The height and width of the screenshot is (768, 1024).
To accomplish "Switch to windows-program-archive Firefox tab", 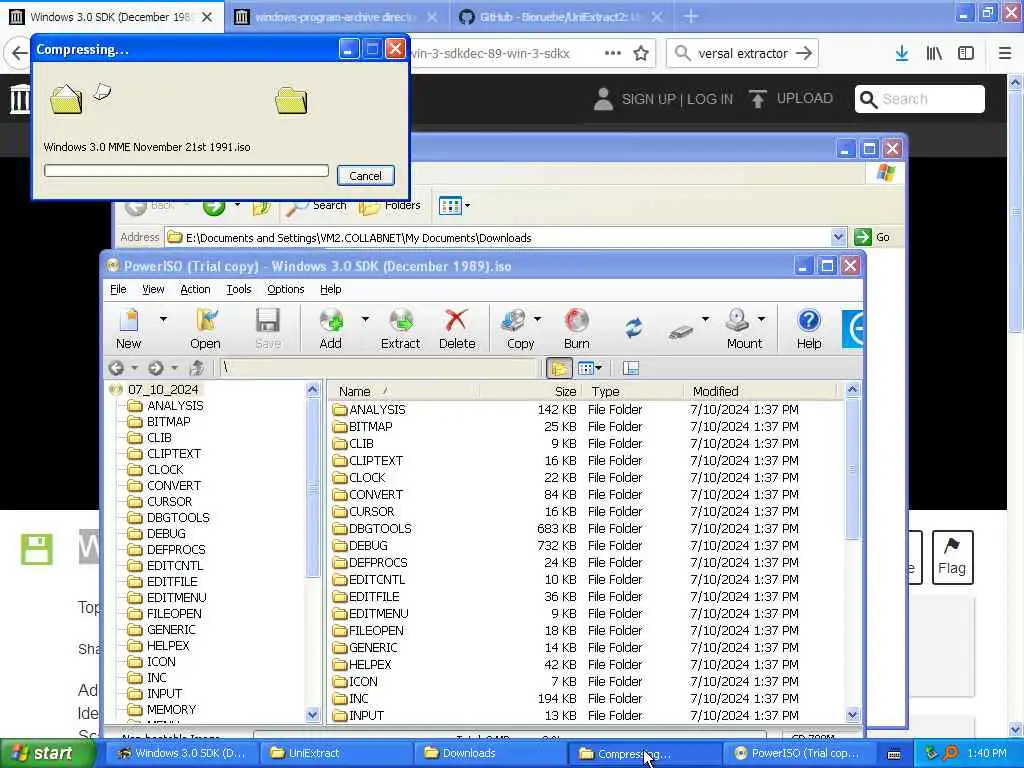I will (335, 17).
